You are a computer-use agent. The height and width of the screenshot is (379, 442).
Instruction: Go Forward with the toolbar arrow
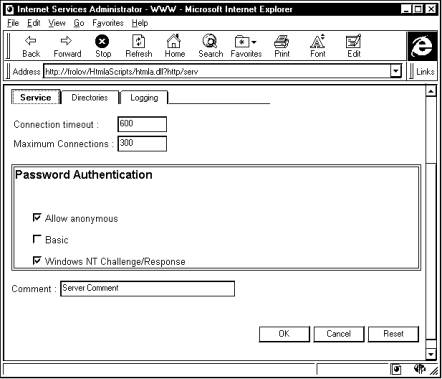tap(67, 46)
